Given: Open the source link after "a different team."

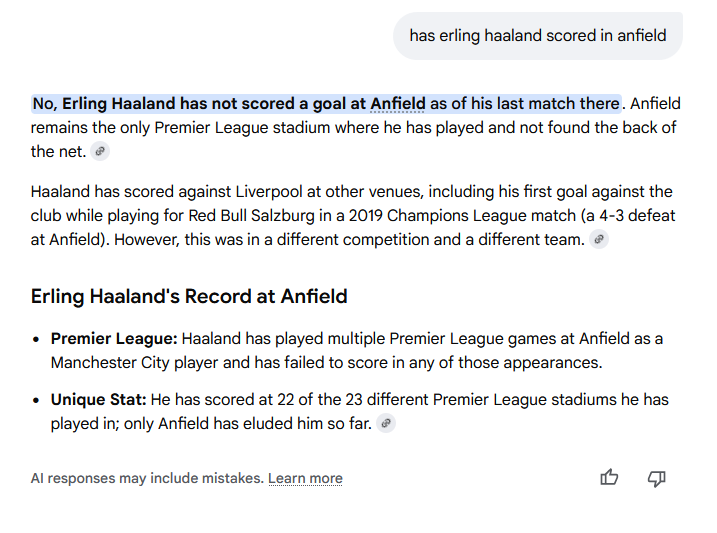Looking at the screenshot, I should (x=599, y=240).
